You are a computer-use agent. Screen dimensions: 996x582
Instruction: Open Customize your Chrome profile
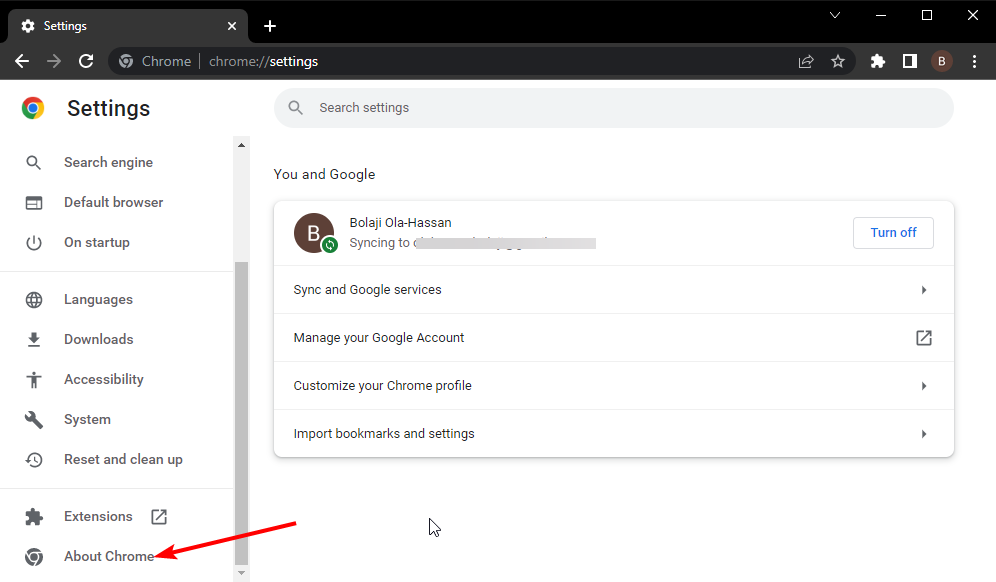[614, 386]
